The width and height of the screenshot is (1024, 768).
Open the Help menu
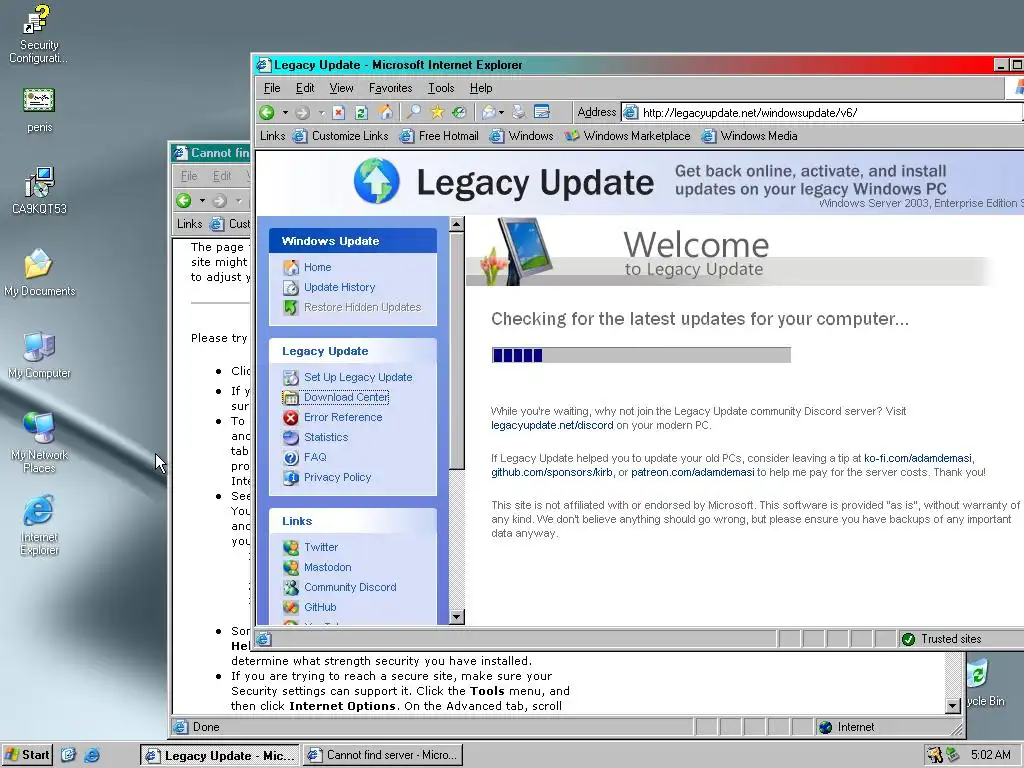[x=481, y=88]
